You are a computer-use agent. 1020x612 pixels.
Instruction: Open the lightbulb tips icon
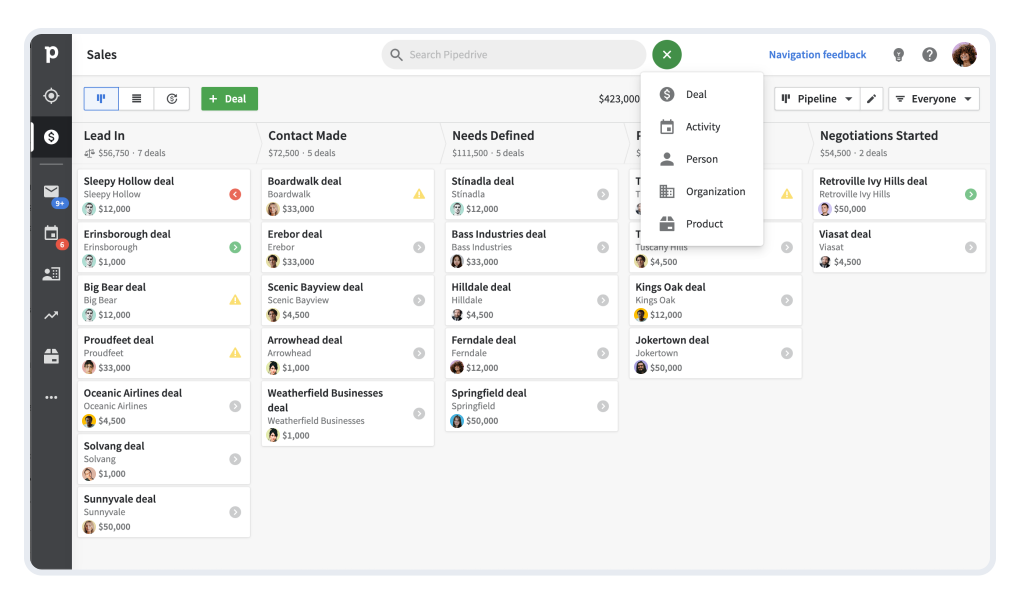898,55
